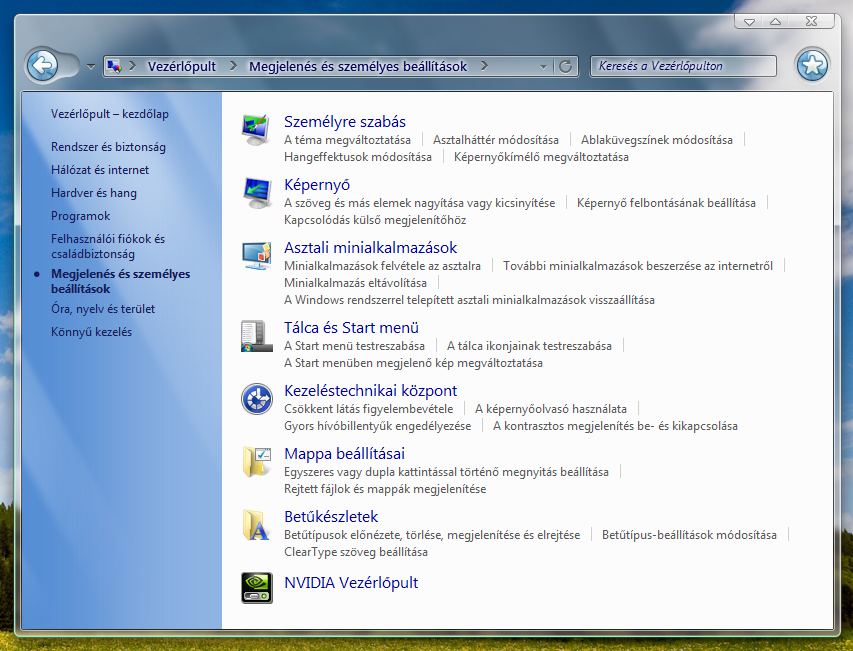Click A képernyőolvasó használata

point(551,409)
